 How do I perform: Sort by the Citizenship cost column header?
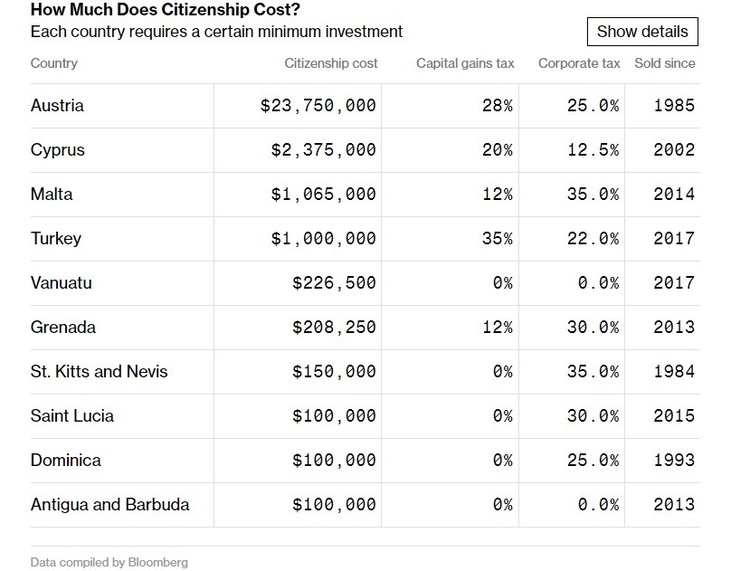[331, 63]
